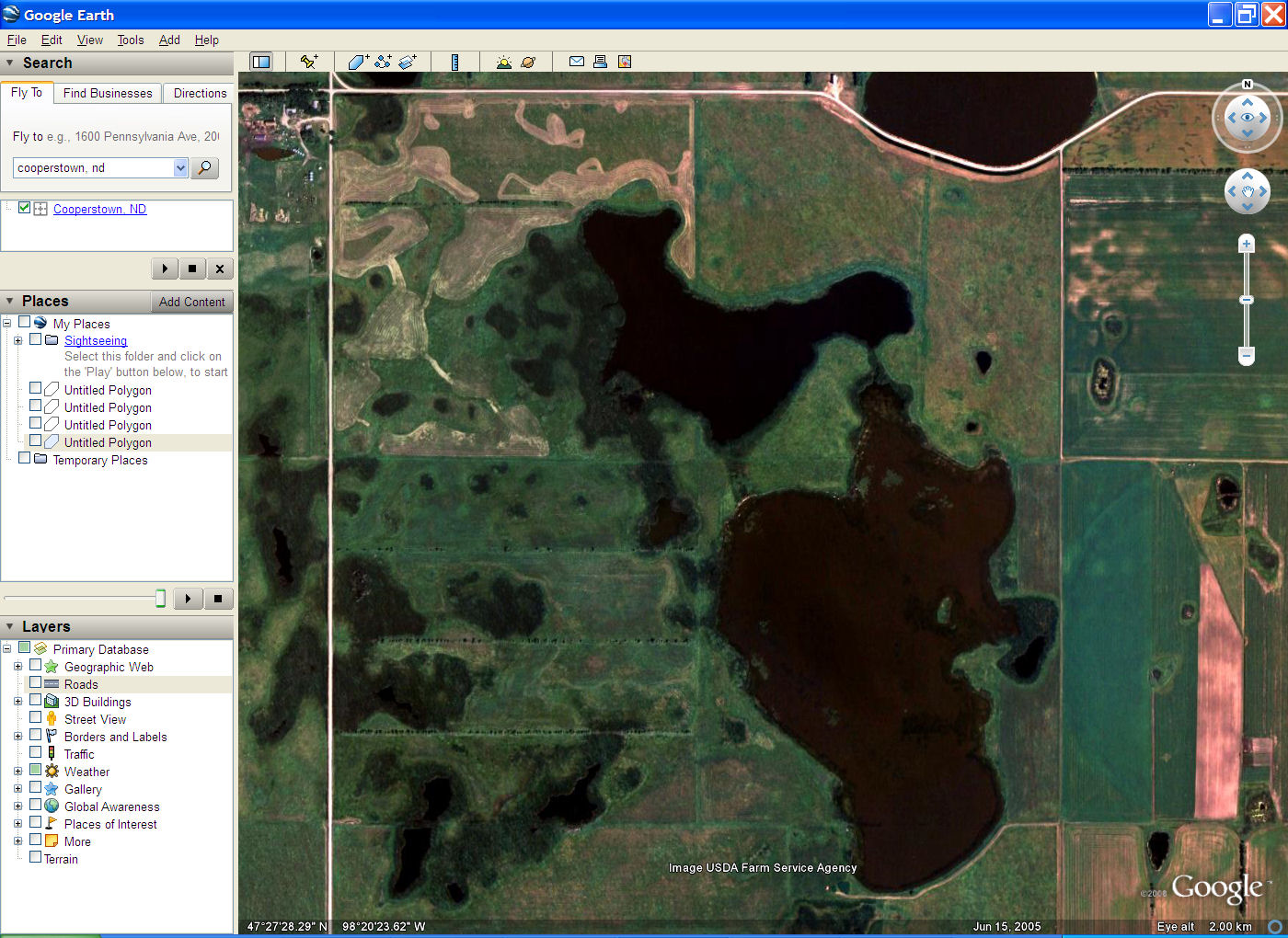Open the Tools menu

131,40
